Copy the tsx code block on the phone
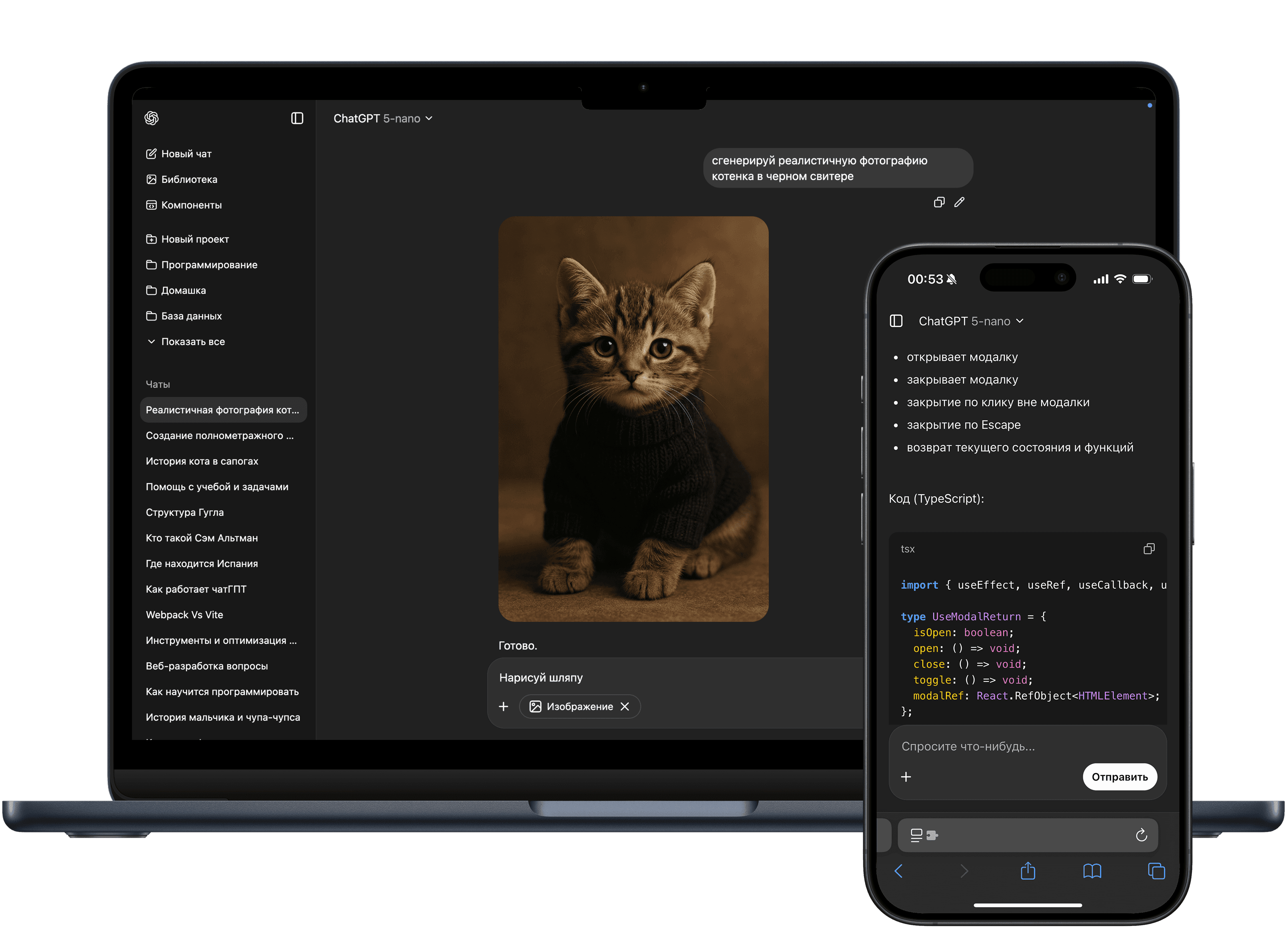 (x=1149, y=549)
